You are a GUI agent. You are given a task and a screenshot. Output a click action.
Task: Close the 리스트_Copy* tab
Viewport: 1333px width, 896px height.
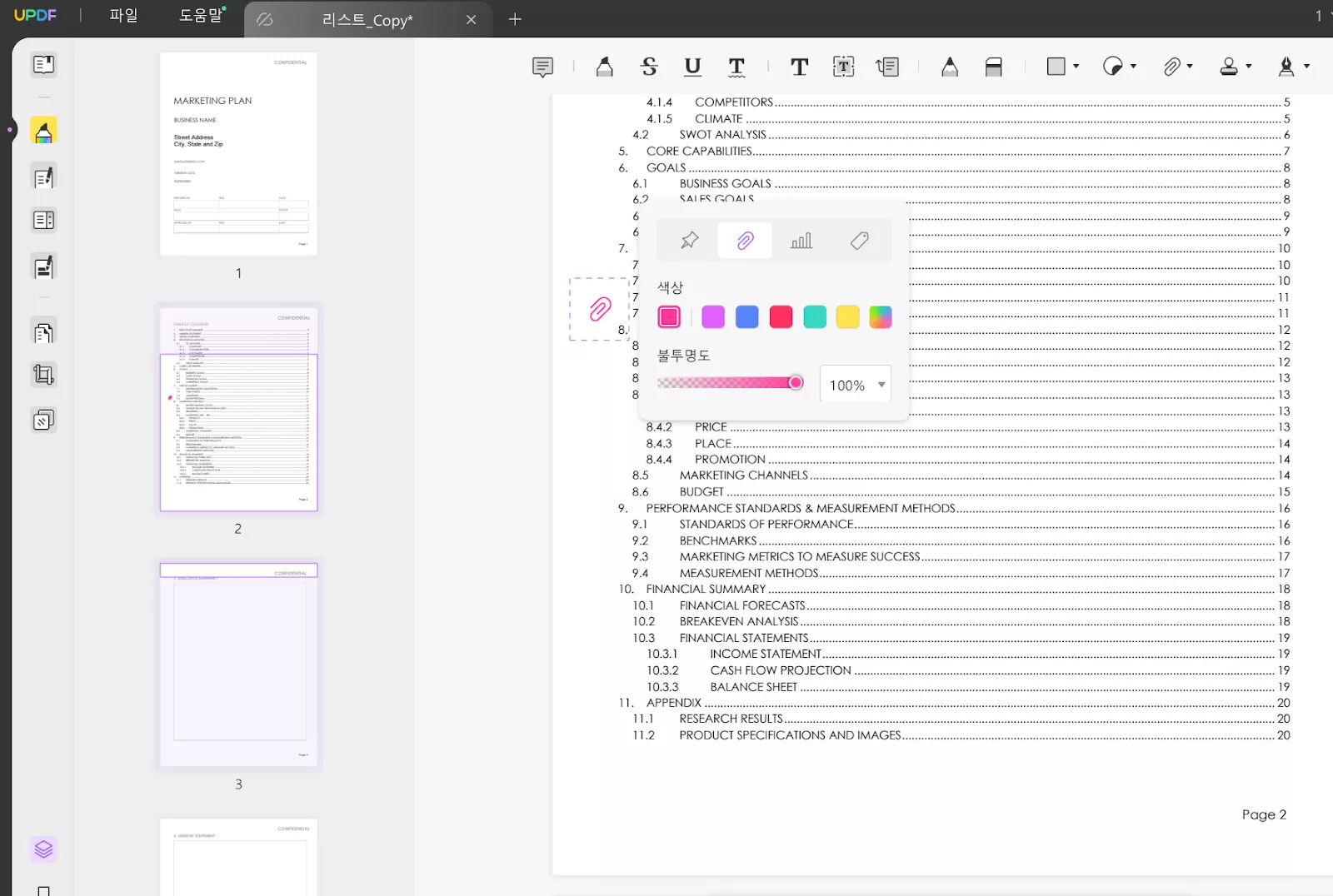pos(471,20)
